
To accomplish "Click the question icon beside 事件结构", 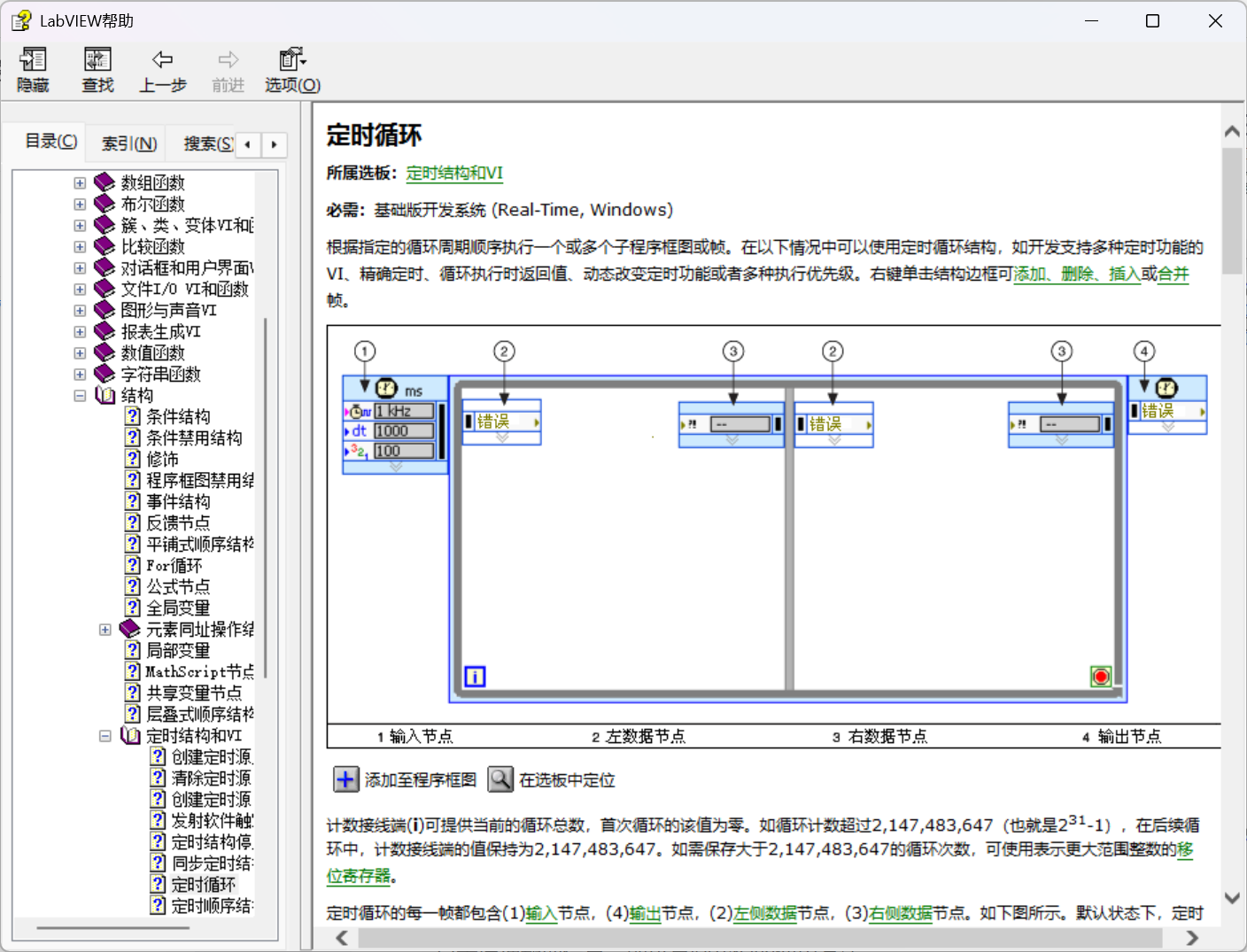I will (x=133, y=501).
